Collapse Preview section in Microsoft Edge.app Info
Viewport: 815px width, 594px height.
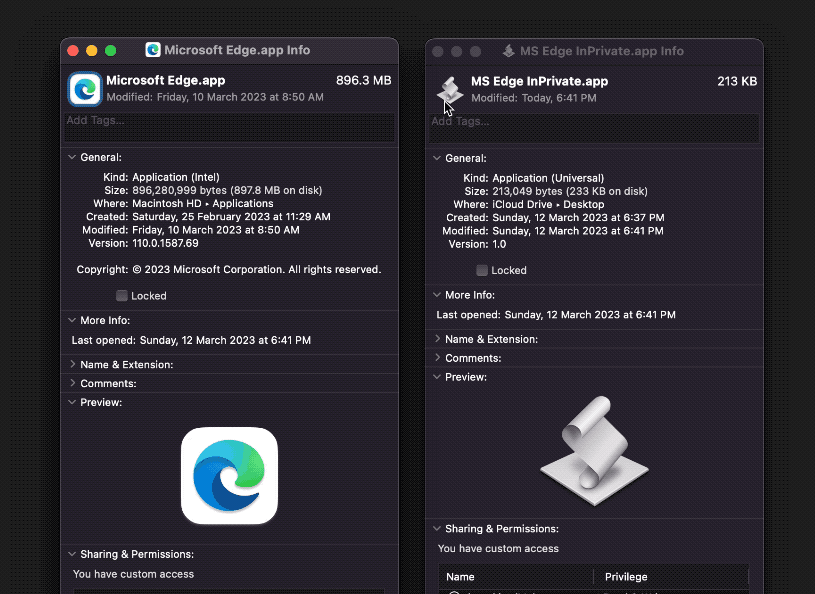[x=72, y=402]
